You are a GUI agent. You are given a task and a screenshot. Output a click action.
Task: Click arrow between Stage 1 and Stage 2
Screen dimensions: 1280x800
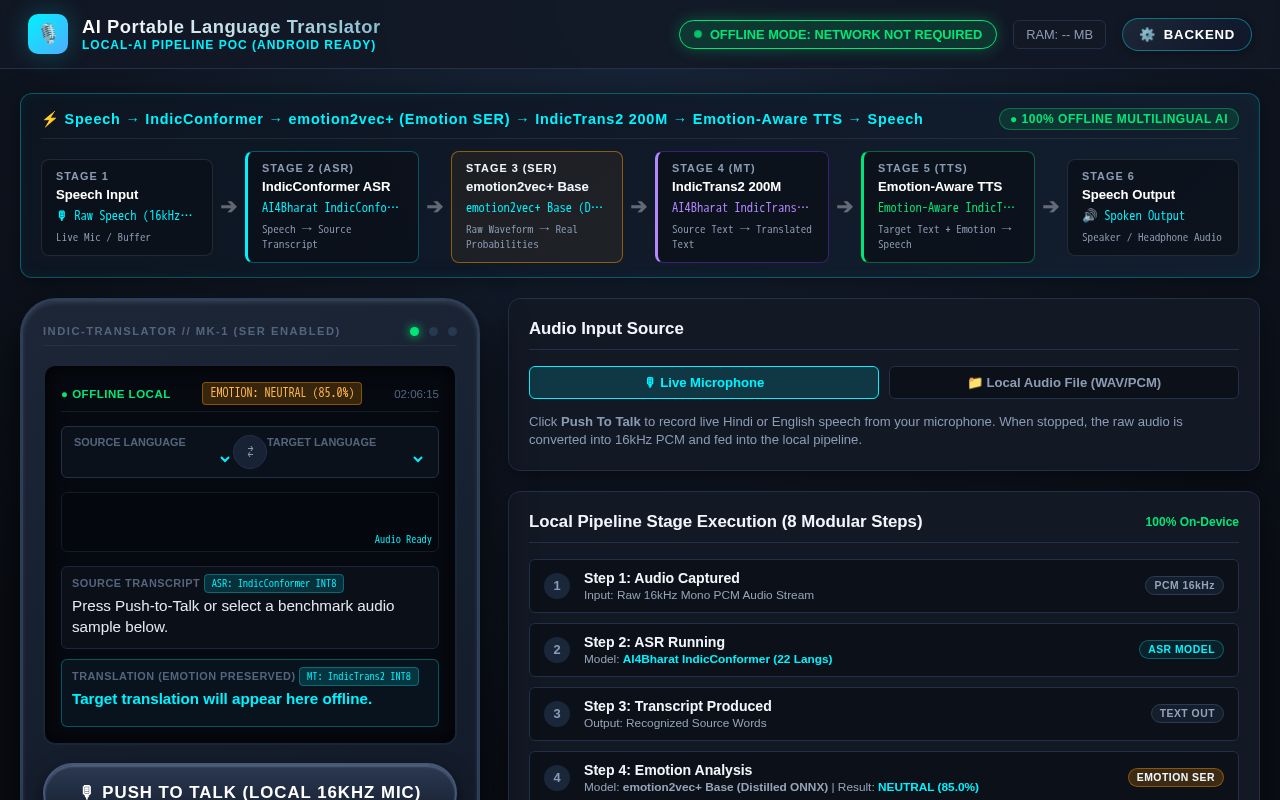(x=229, y=207)
